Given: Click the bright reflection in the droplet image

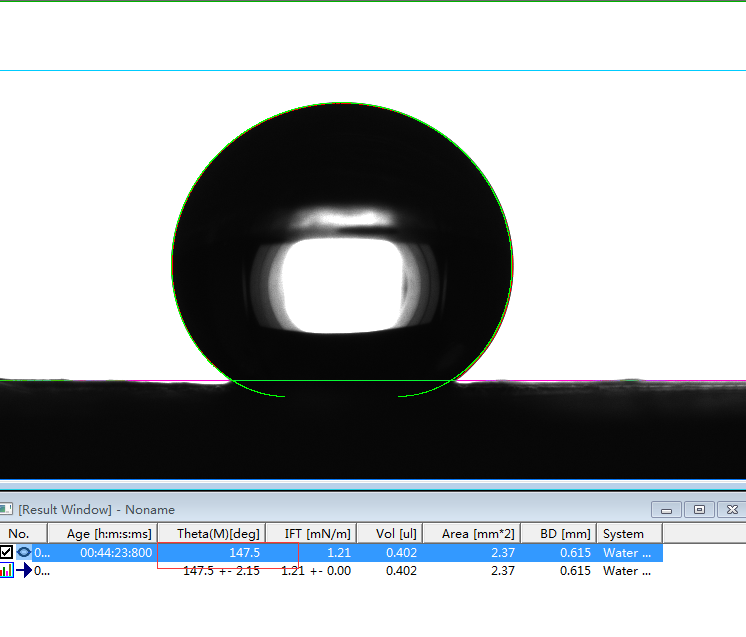Looking at the screenshot, I should pos(342,283).
